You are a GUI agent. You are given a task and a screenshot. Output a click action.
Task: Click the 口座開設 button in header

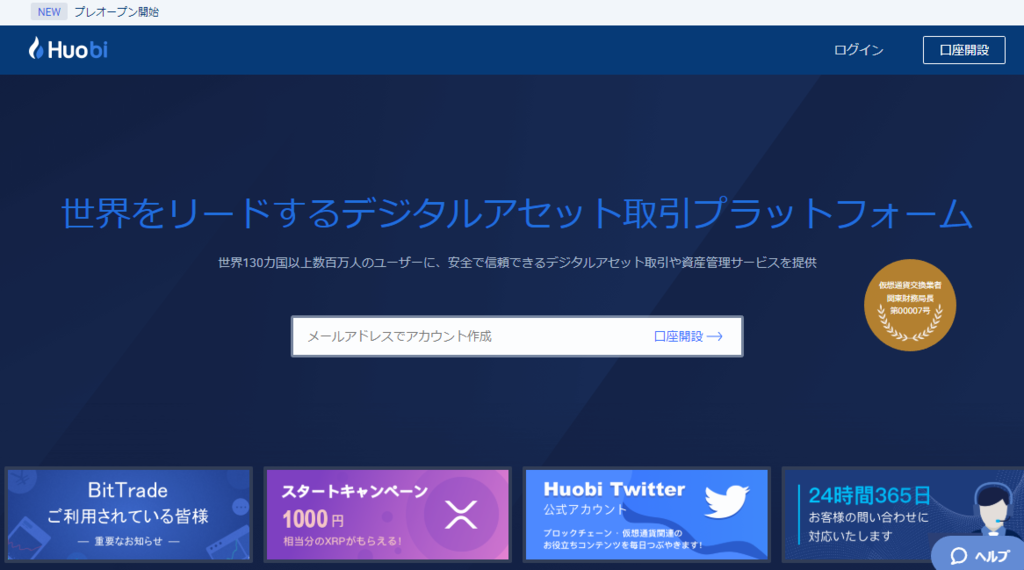(x=964, y=50)
